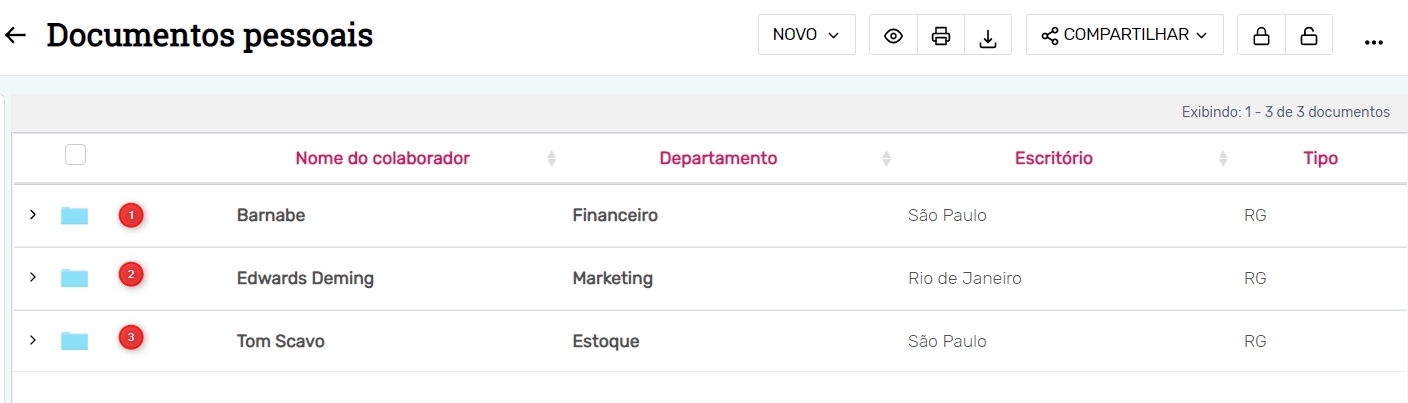
Task: Open the Edwards Deming document name
Action: pos(305,279)
